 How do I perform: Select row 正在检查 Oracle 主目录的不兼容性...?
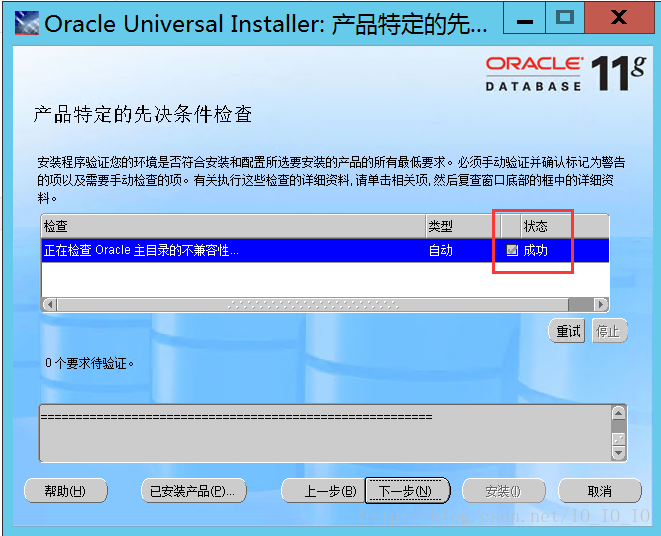pyautogui.click(x=325, y=250)
